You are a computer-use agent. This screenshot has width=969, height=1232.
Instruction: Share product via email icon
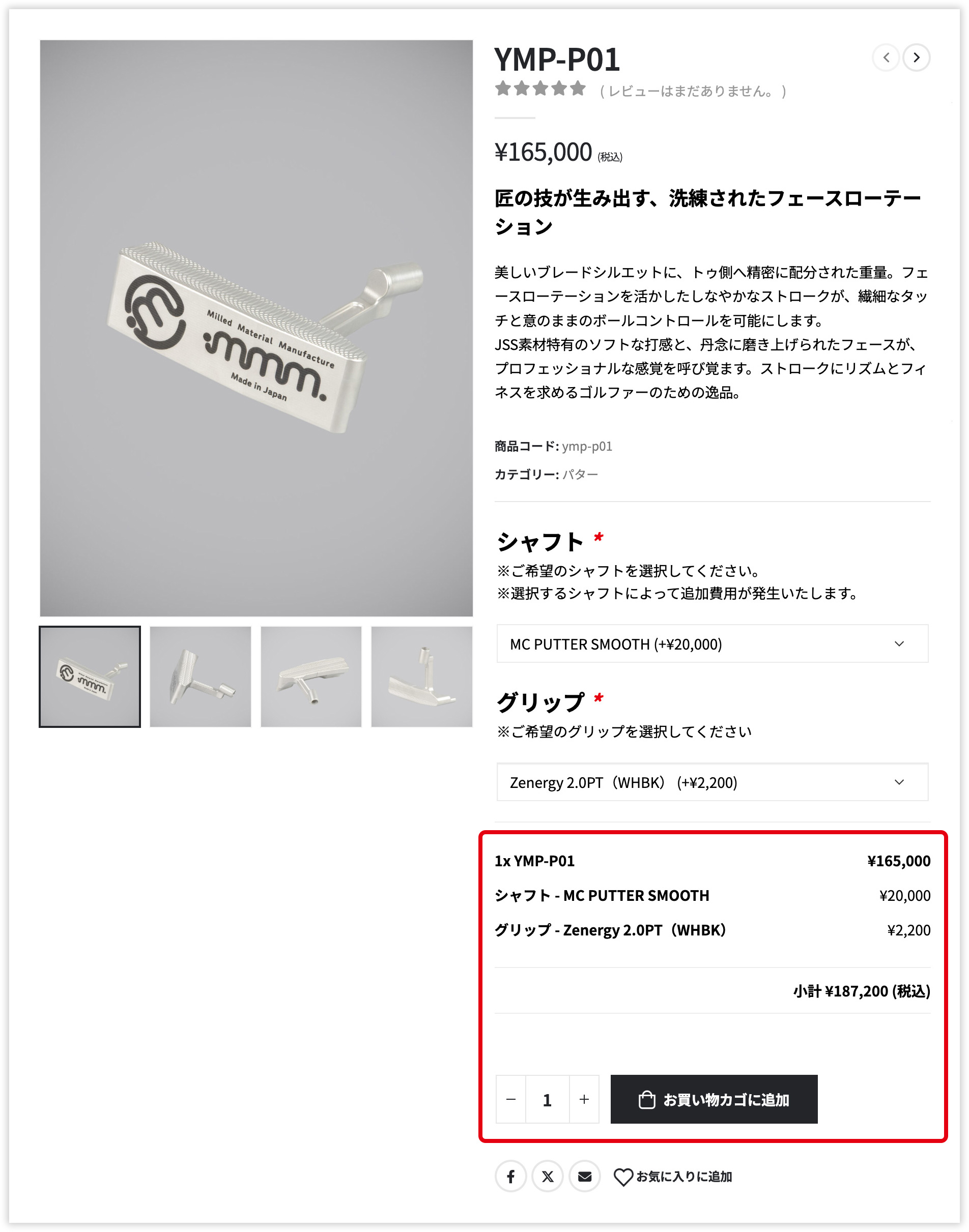(585, 1177)
